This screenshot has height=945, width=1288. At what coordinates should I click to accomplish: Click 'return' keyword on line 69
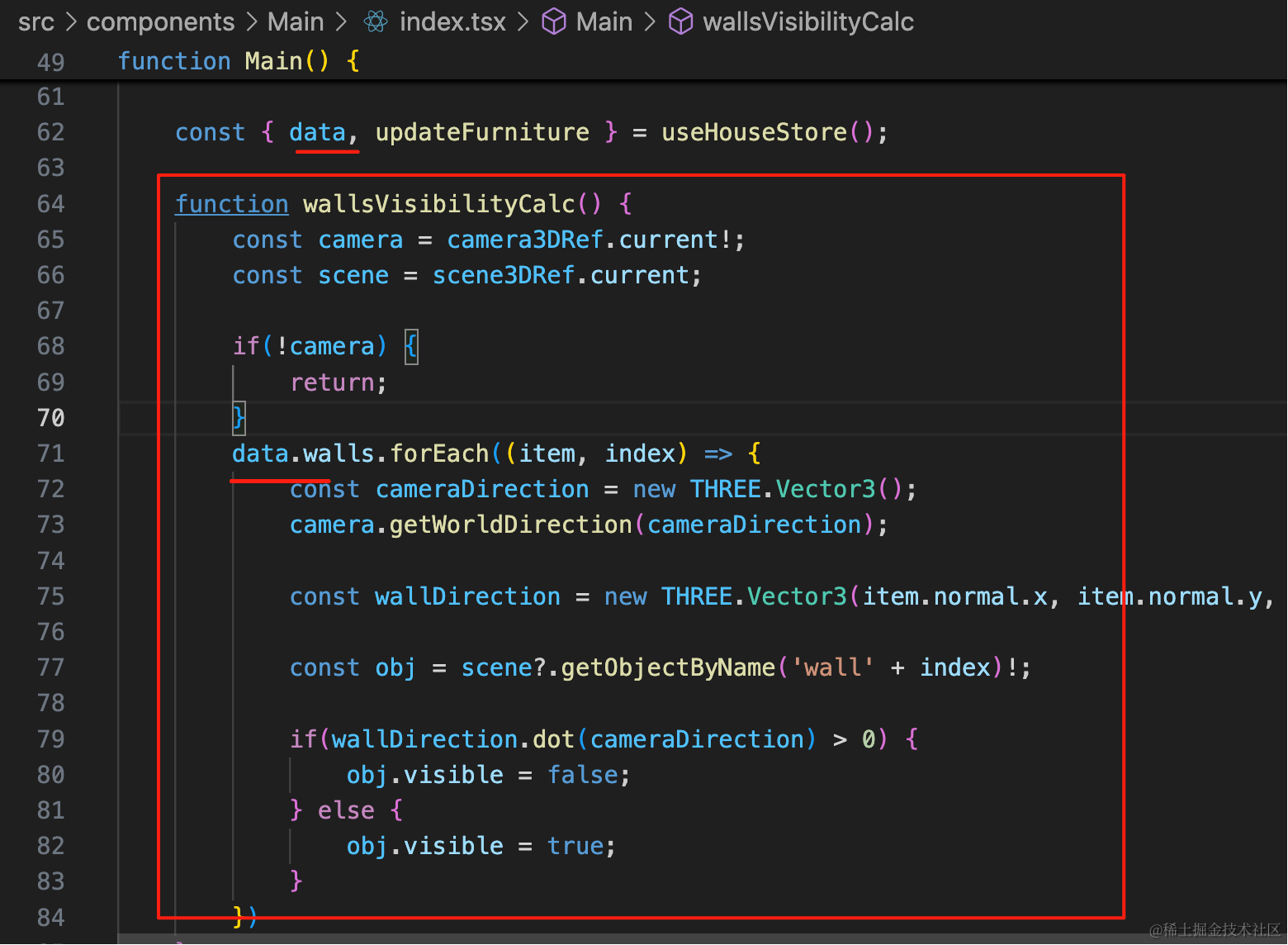333,382
